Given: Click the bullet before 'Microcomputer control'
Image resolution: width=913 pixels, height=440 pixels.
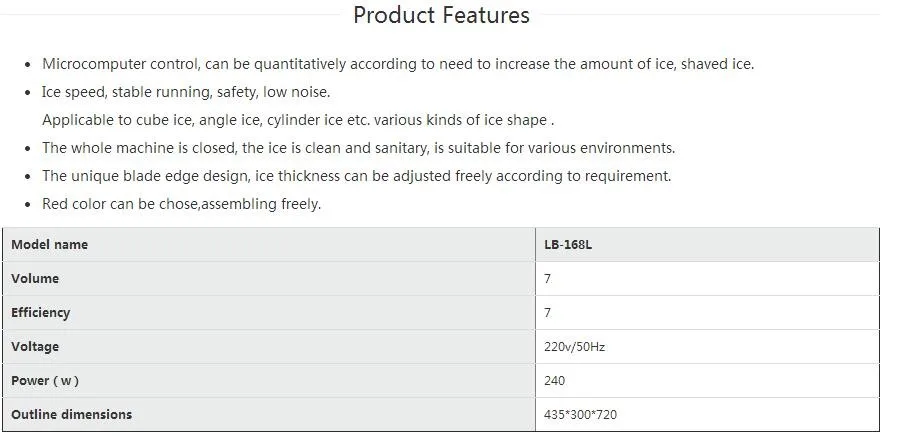Looking at the screenshot, I should [x=27, y=65].
